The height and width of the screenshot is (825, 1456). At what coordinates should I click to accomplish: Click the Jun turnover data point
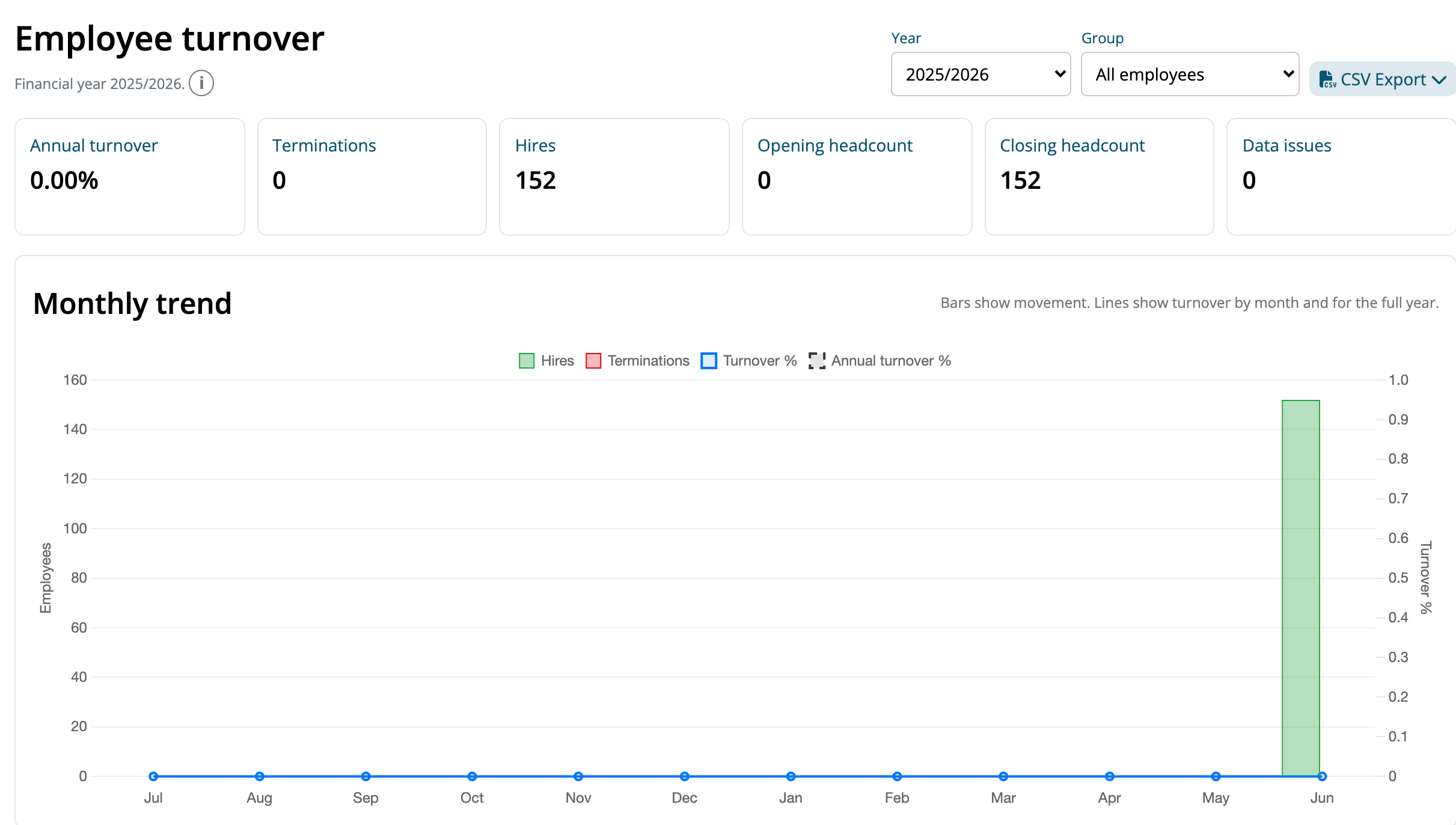[1322, 776]
